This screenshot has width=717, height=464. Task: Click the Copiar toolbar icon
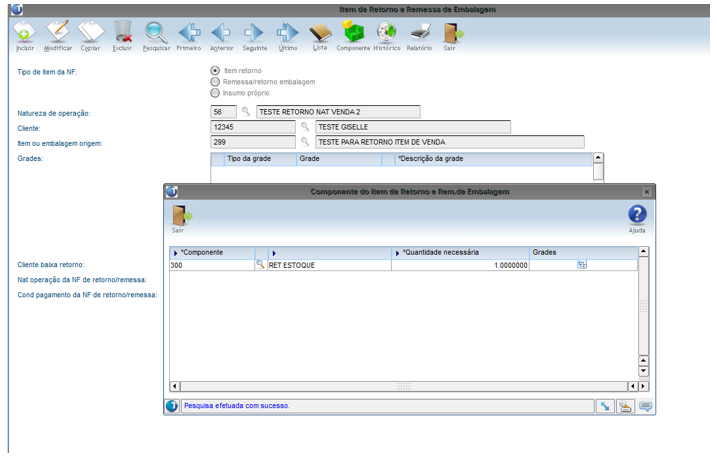(91, 32)
